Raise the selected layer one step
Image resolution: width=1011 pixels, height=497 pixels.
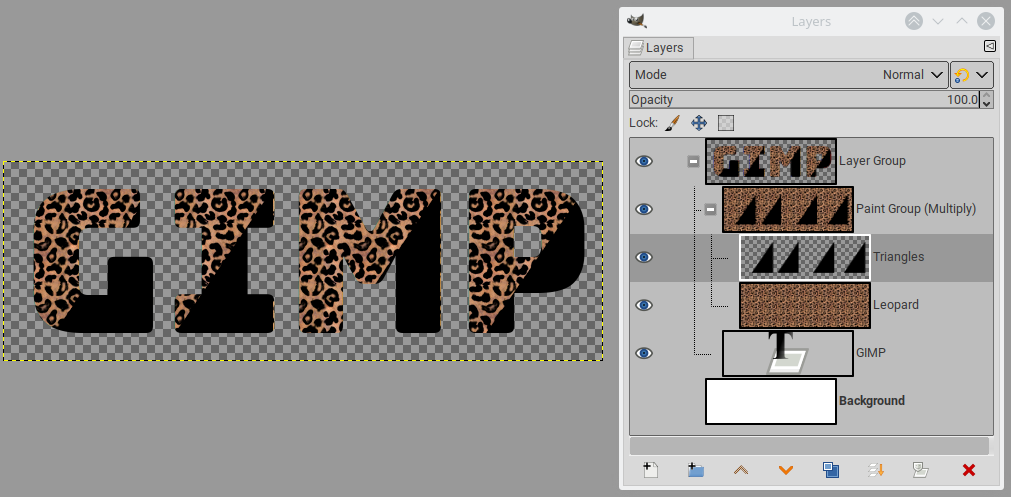click(741, 470)
